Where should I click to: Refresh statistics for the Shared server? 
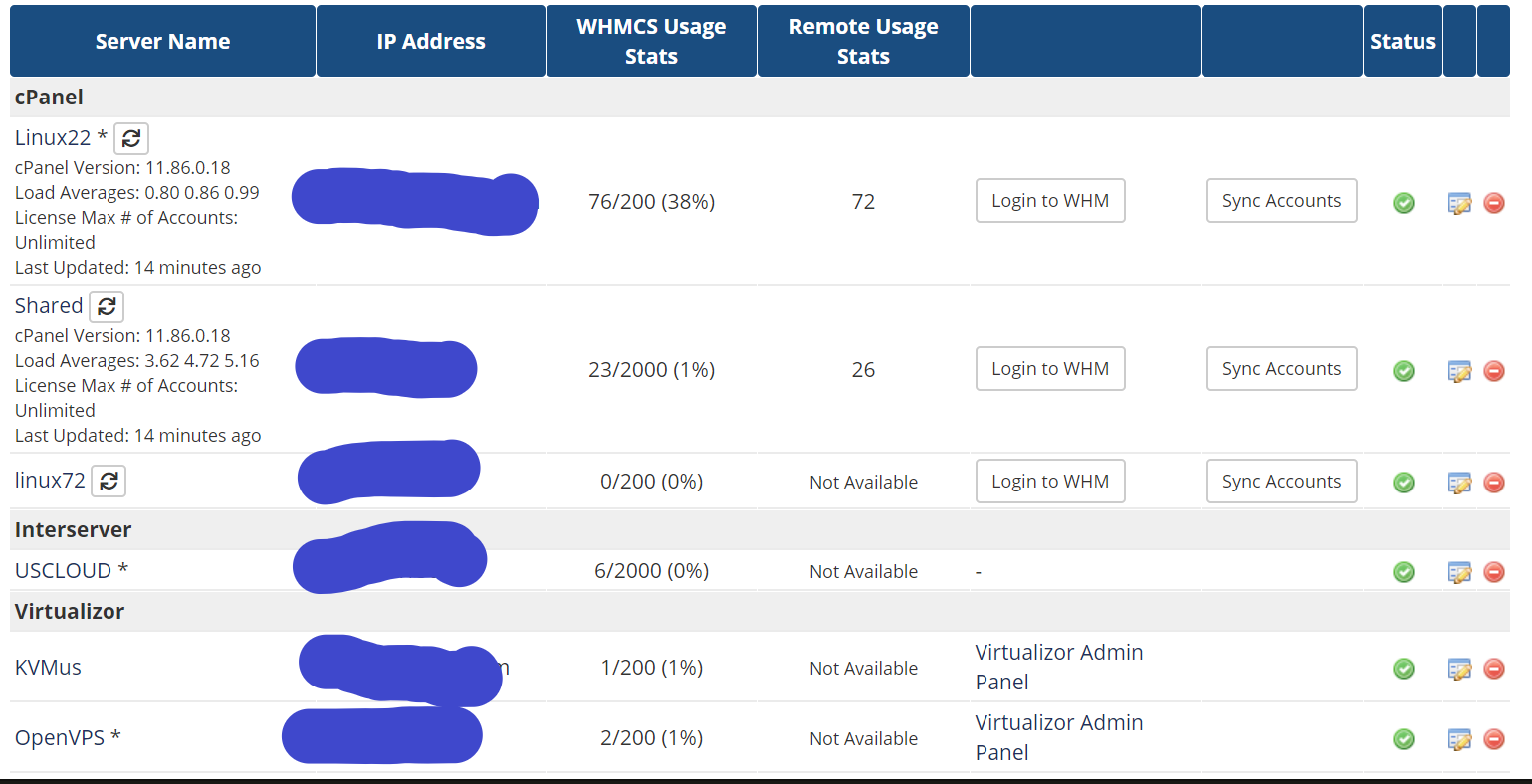pyautogui.click(x=107, y=306)
